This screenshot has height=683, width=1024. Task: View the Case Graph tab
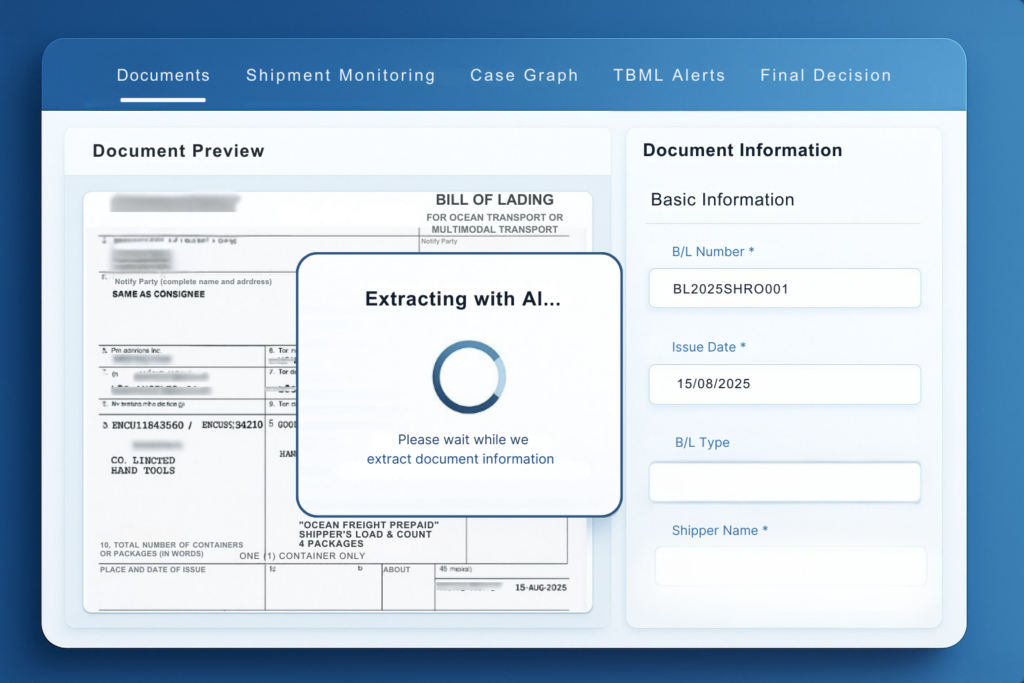tap(524, 74)
